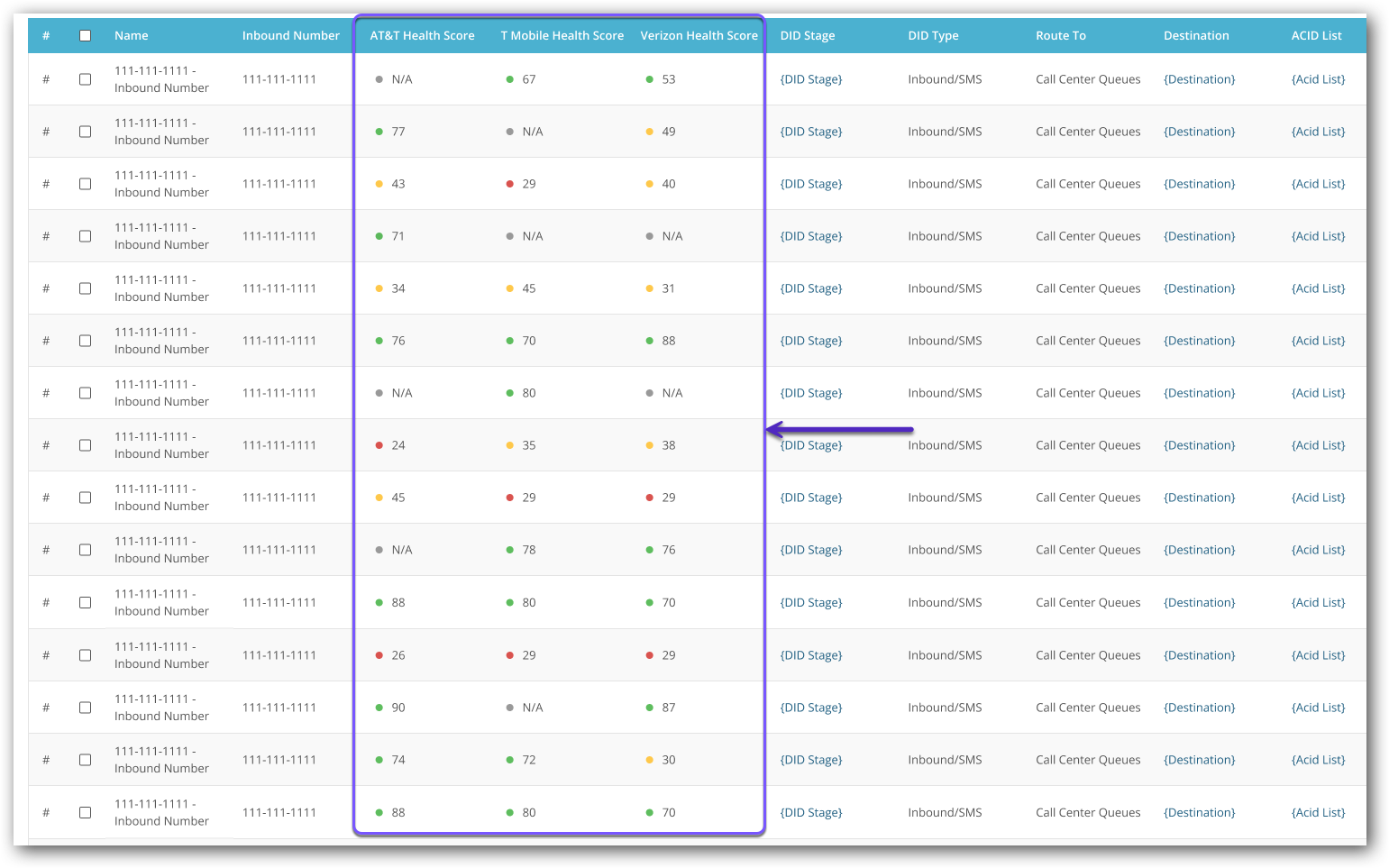Screen dimensions: 1389x868
Task: Click the green dot beside AT&T score 90
Action: click(379, 708)
